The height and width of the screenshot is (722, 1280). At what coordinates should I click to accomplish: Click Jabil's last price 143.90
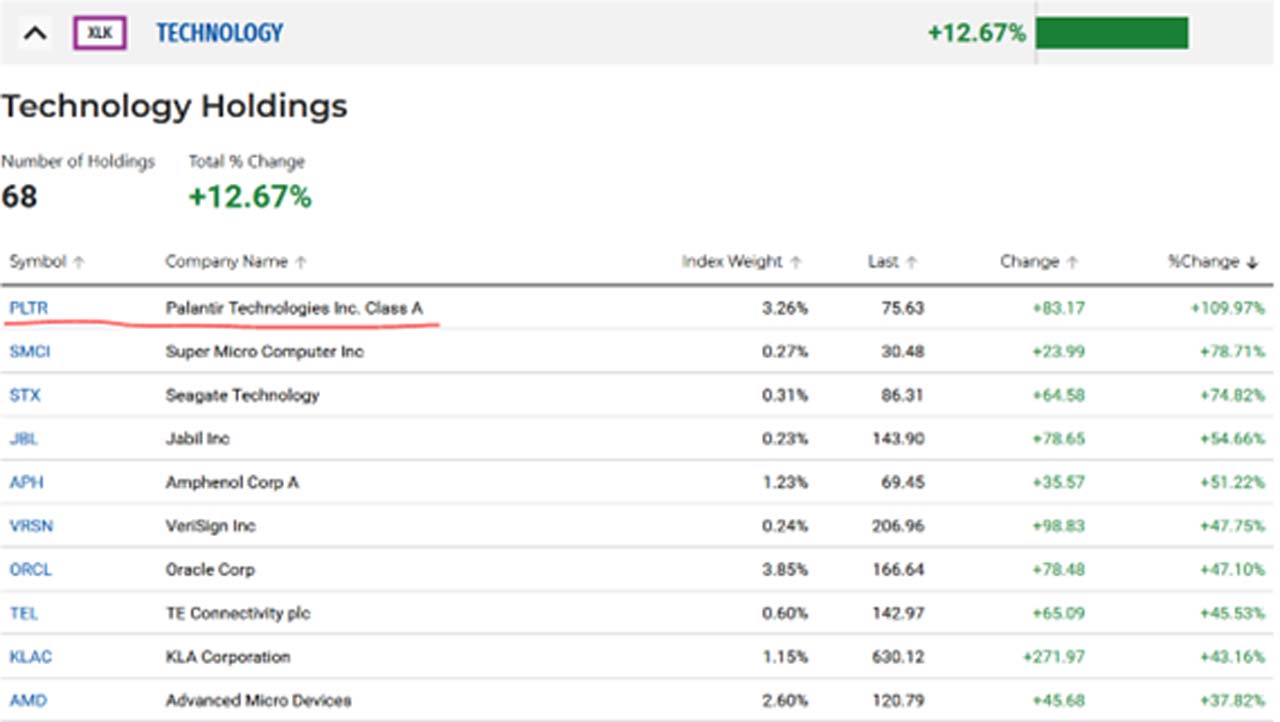(898, 439)
